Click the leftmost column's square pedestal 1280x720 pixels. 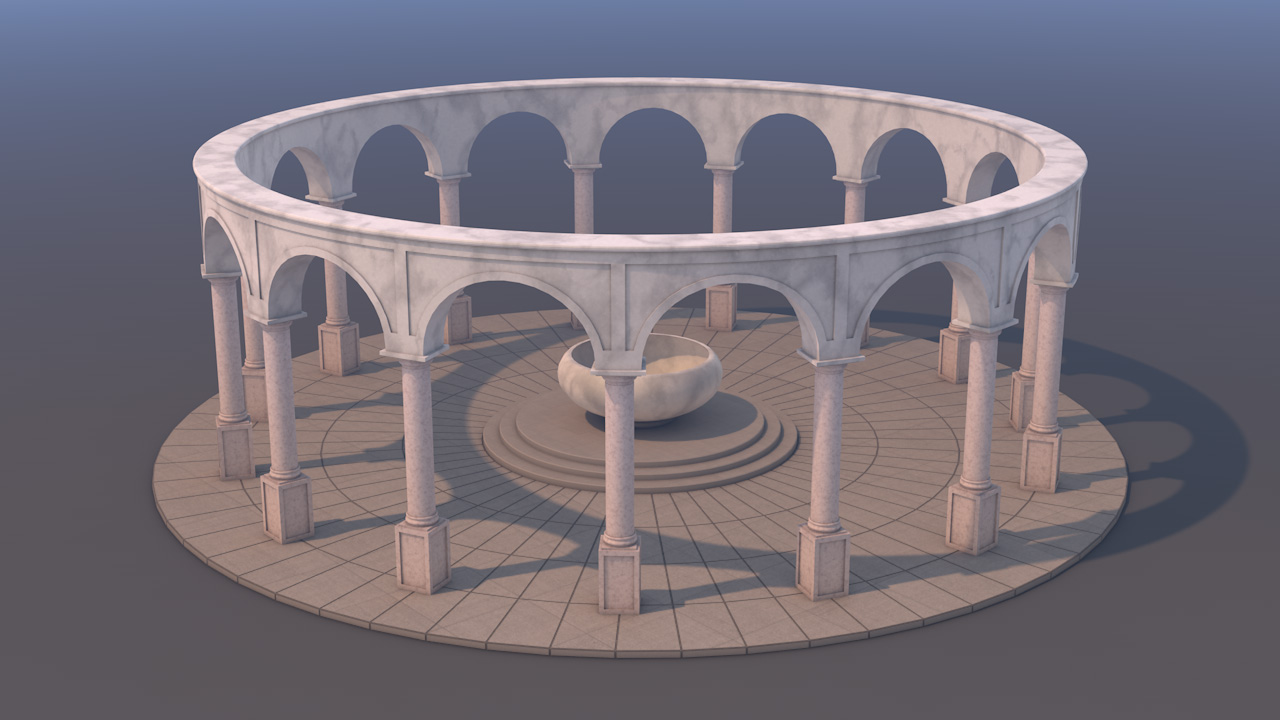tap(235, 447)
